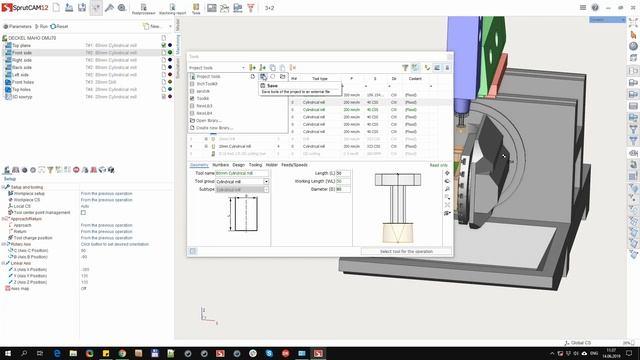This screenshot has height=360, width=640.
Task: Click the new library page icon beside Project tools
Action: [253, 77]
